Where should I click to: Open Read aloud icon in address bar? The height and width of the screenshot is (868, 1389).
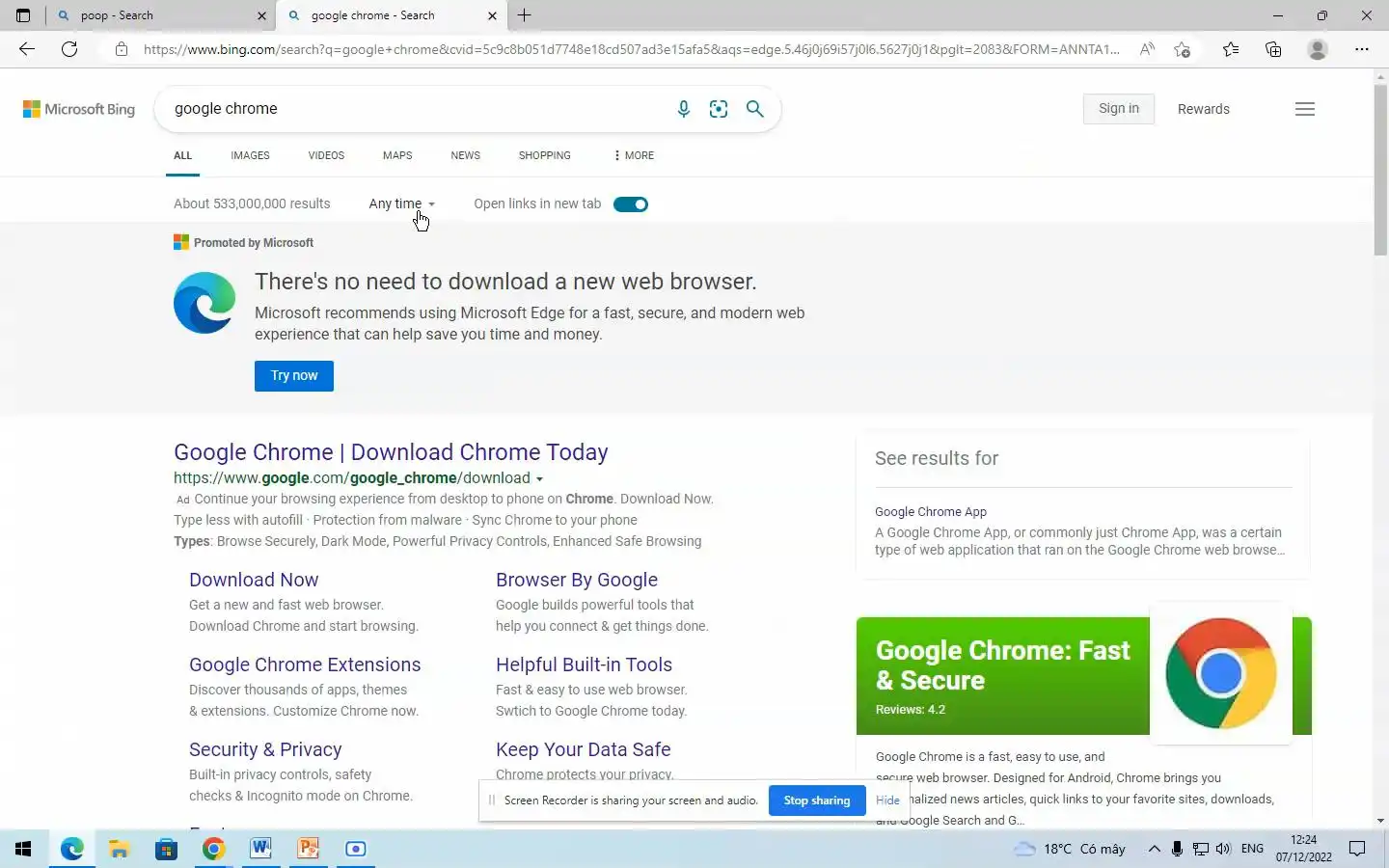point(1147,49)
